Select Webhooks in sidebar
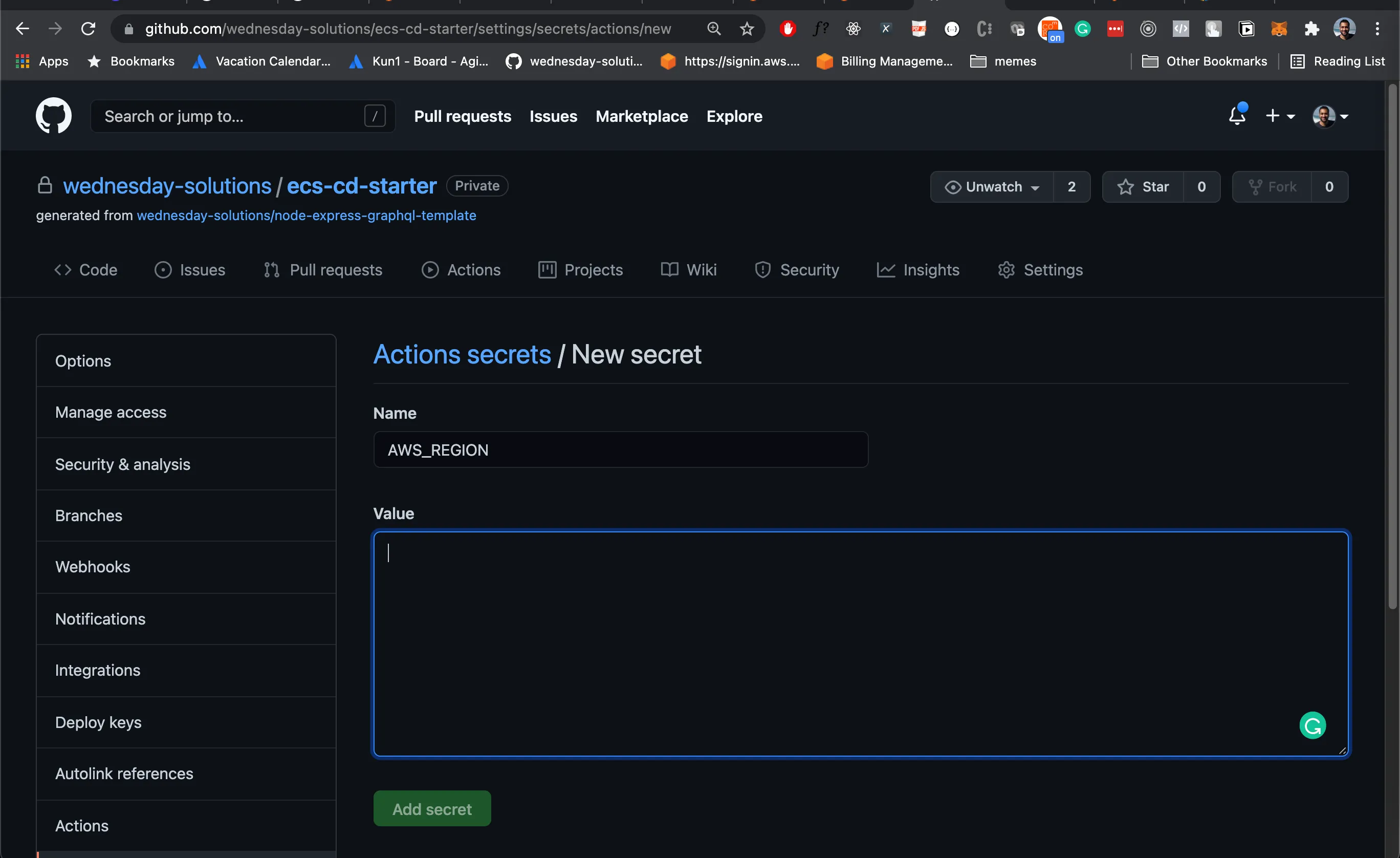1400x858 pixels. point(186,567)
